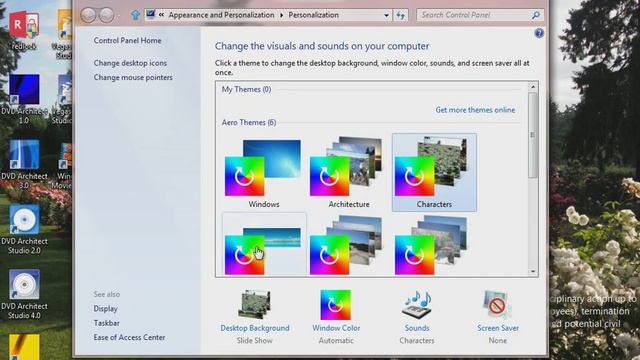Click the theme list scroll up arrow
640x360 pixels.
pos(533,87)
